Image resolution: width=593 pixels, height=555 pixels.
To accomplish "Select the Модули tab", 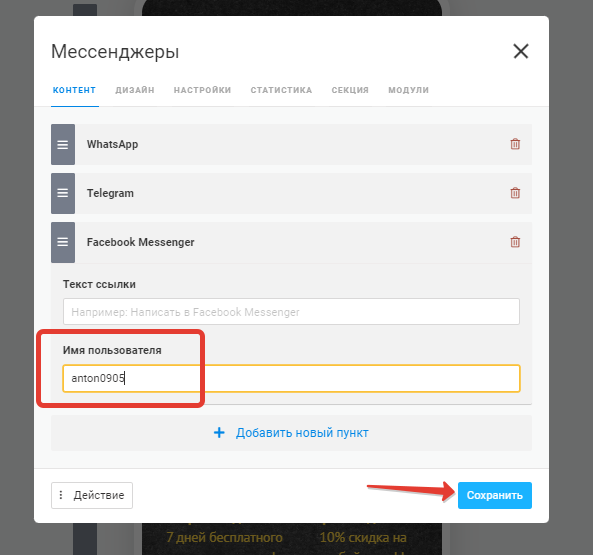I will click(x=408, y=90).
